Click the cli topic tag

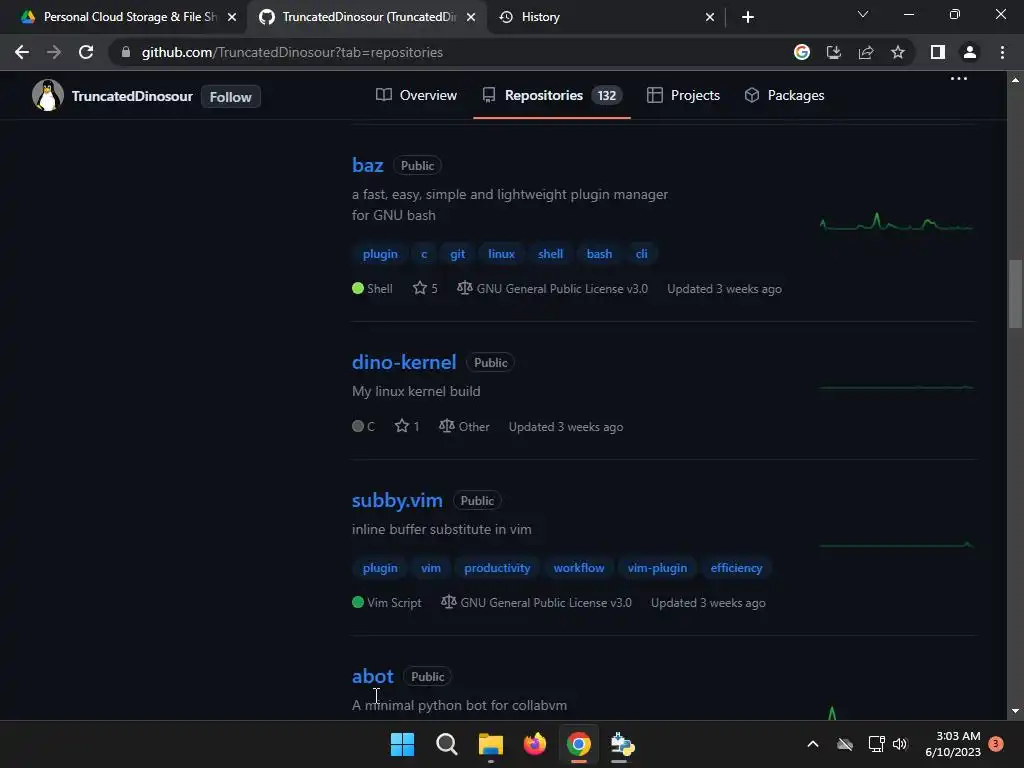tap(641, 254)
